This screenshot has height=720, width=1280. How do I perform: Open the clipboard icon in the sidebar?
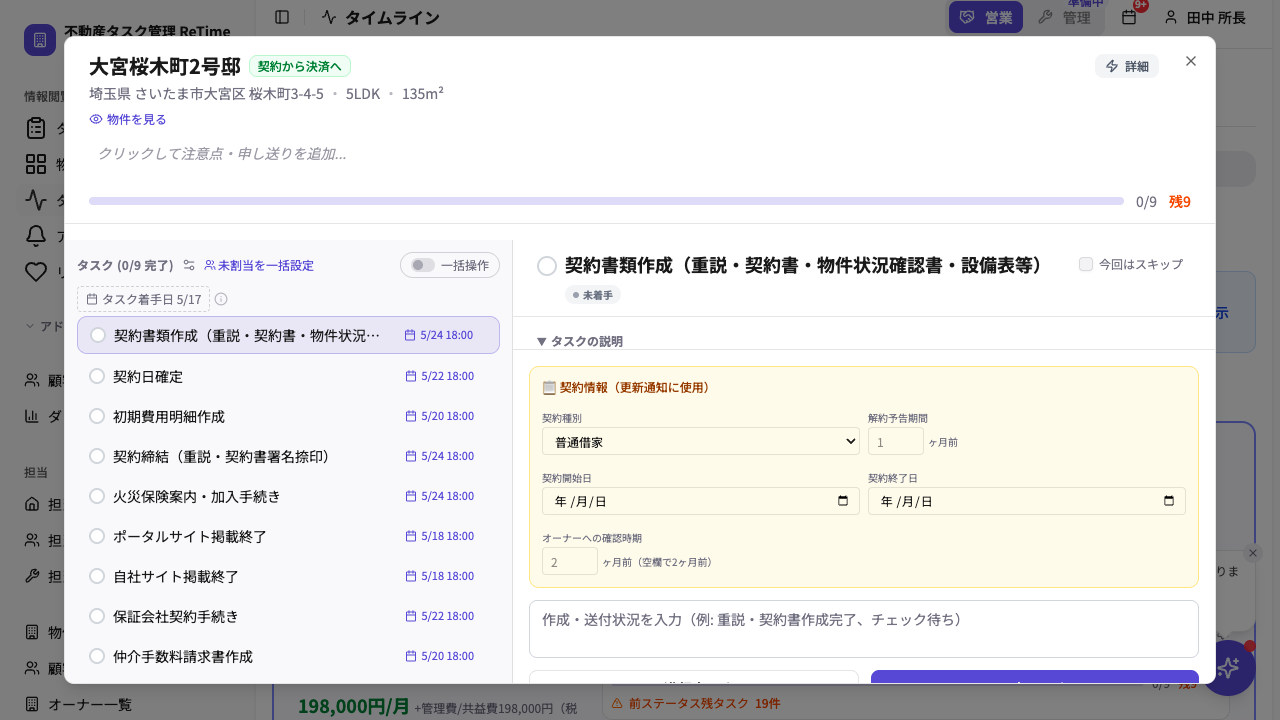point(36,128)
